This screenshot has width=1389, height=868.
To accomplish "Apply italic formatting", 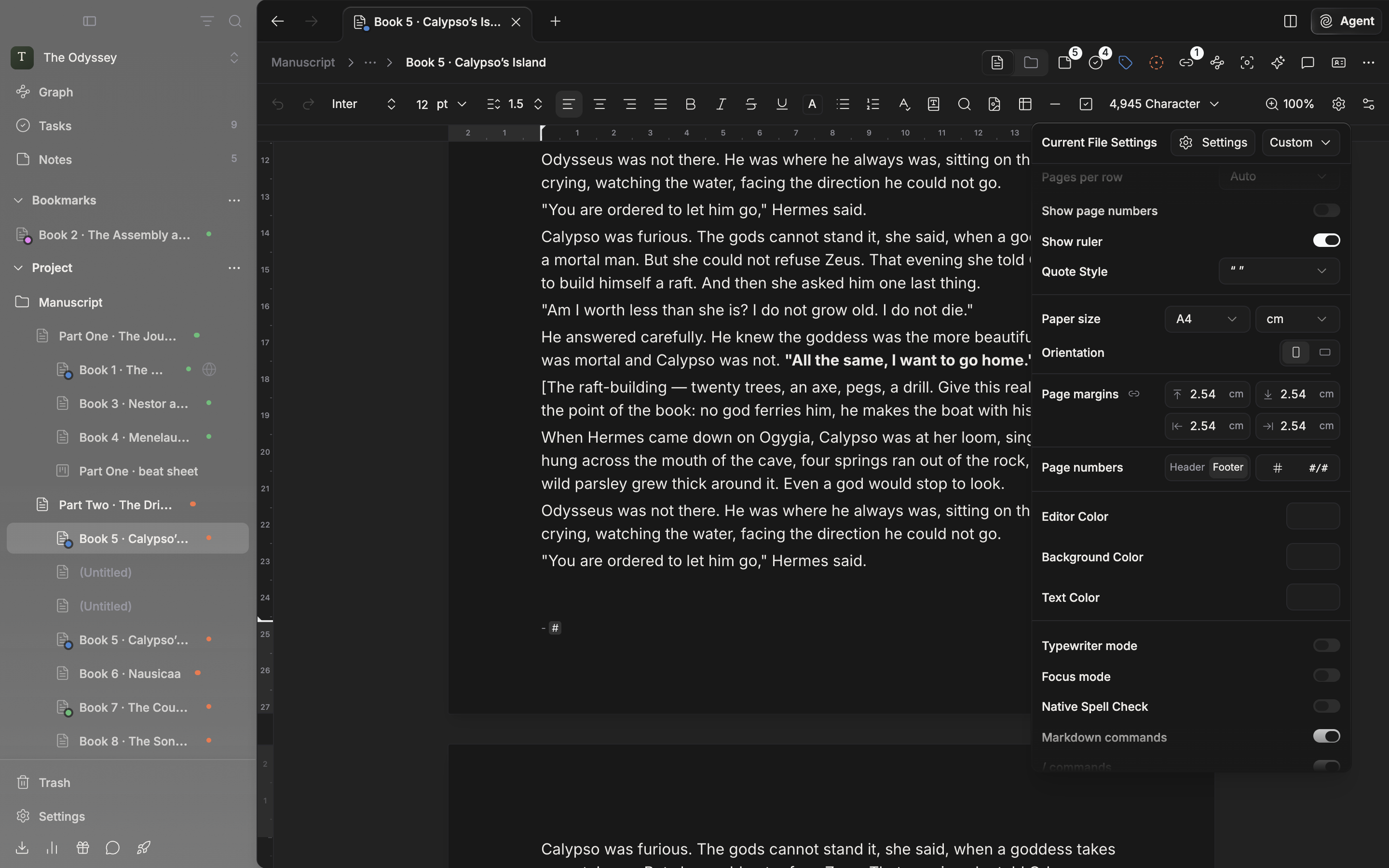I will pos(721,104).
